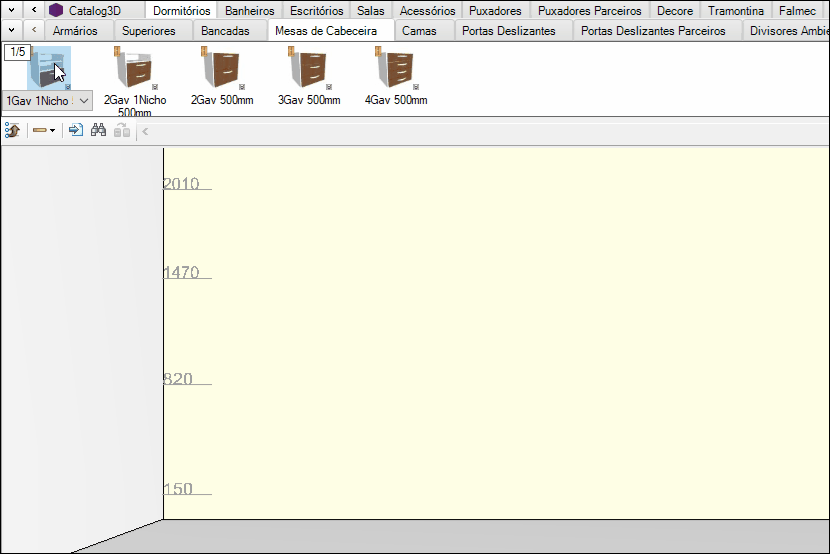Select the 2Gav 500mm nightstand thumbnail

point(222,68)
